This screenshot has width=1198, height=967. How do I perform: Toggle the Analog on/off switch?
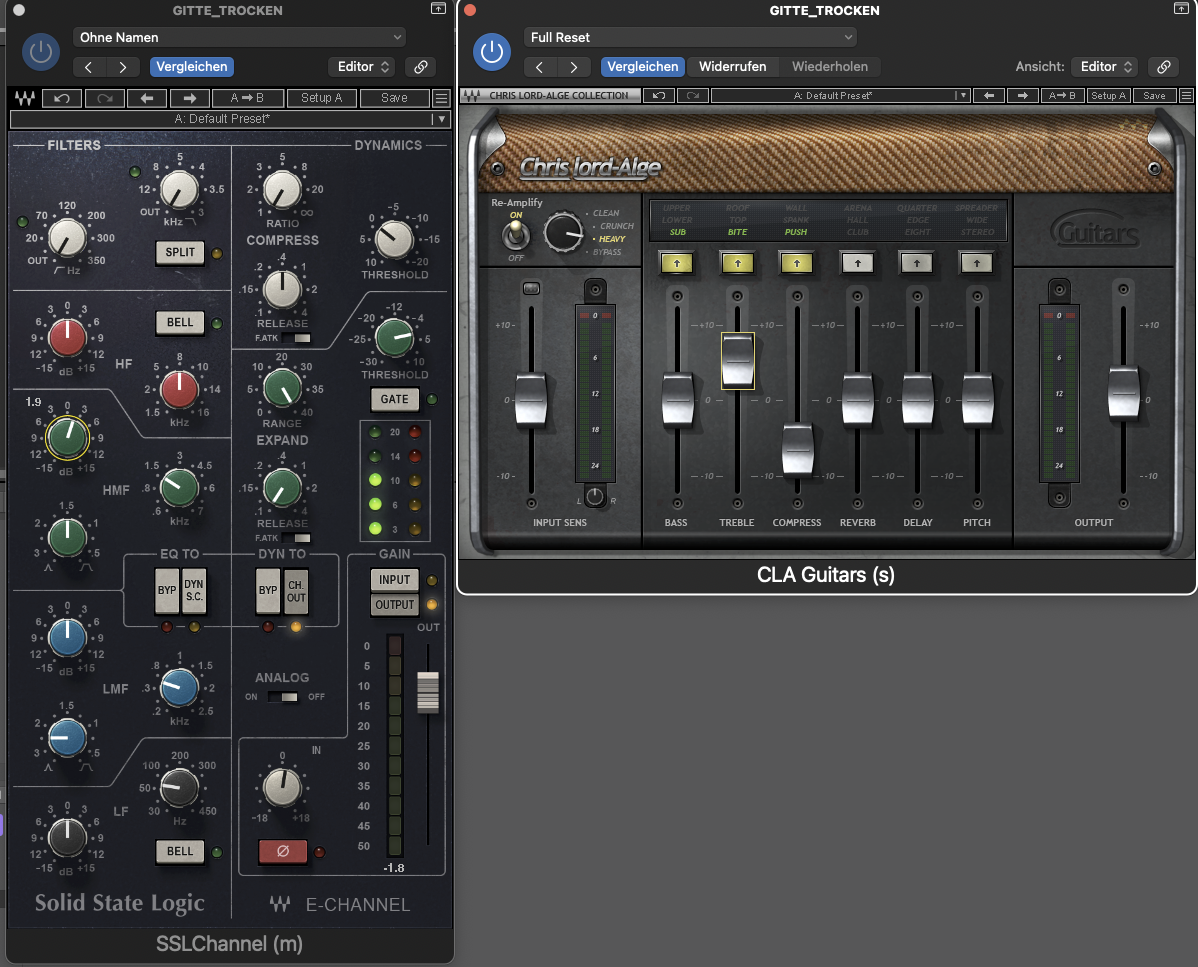point(284,697)
